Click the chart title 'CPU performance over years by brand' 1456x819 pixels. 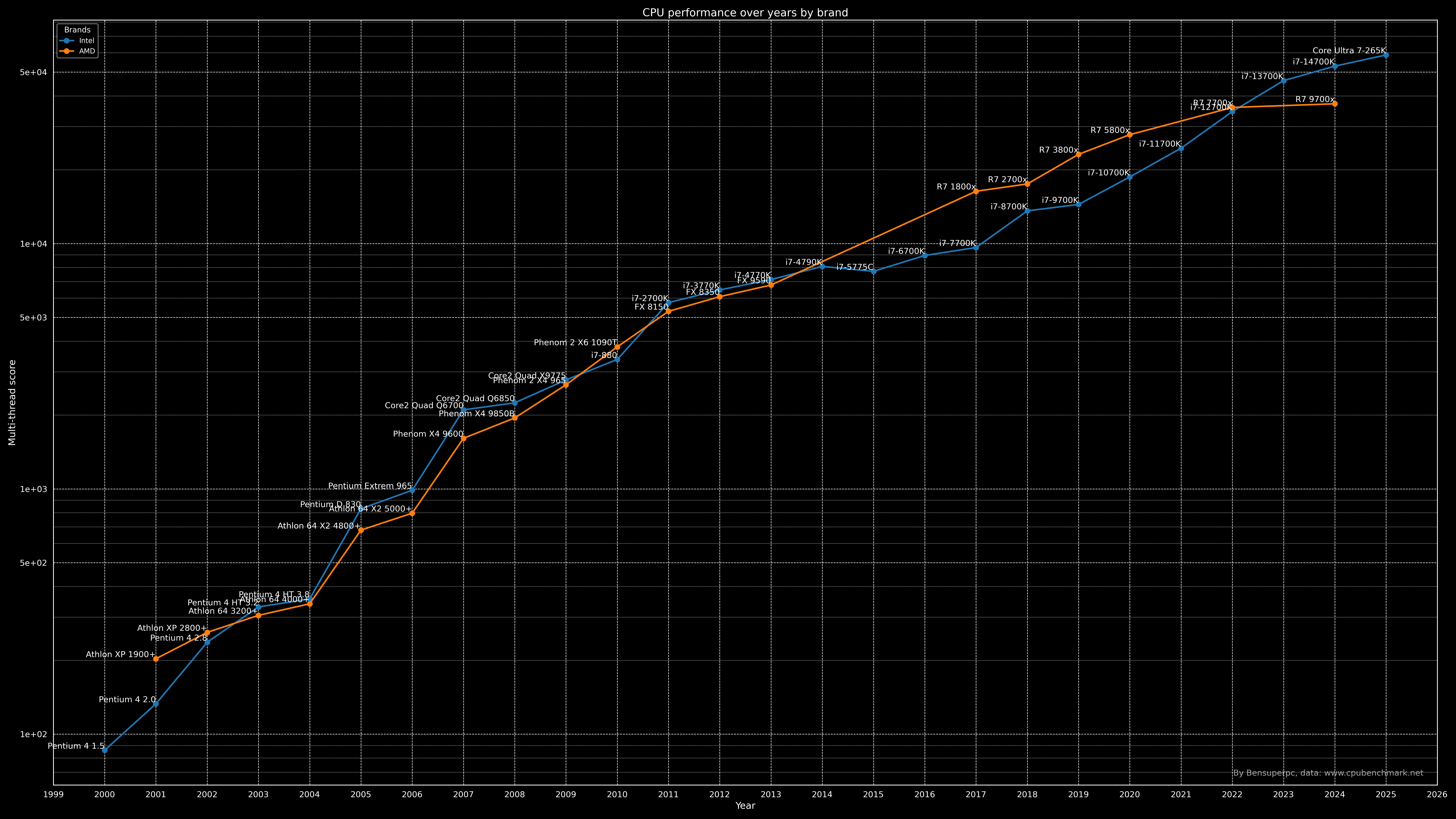(745, 13)
